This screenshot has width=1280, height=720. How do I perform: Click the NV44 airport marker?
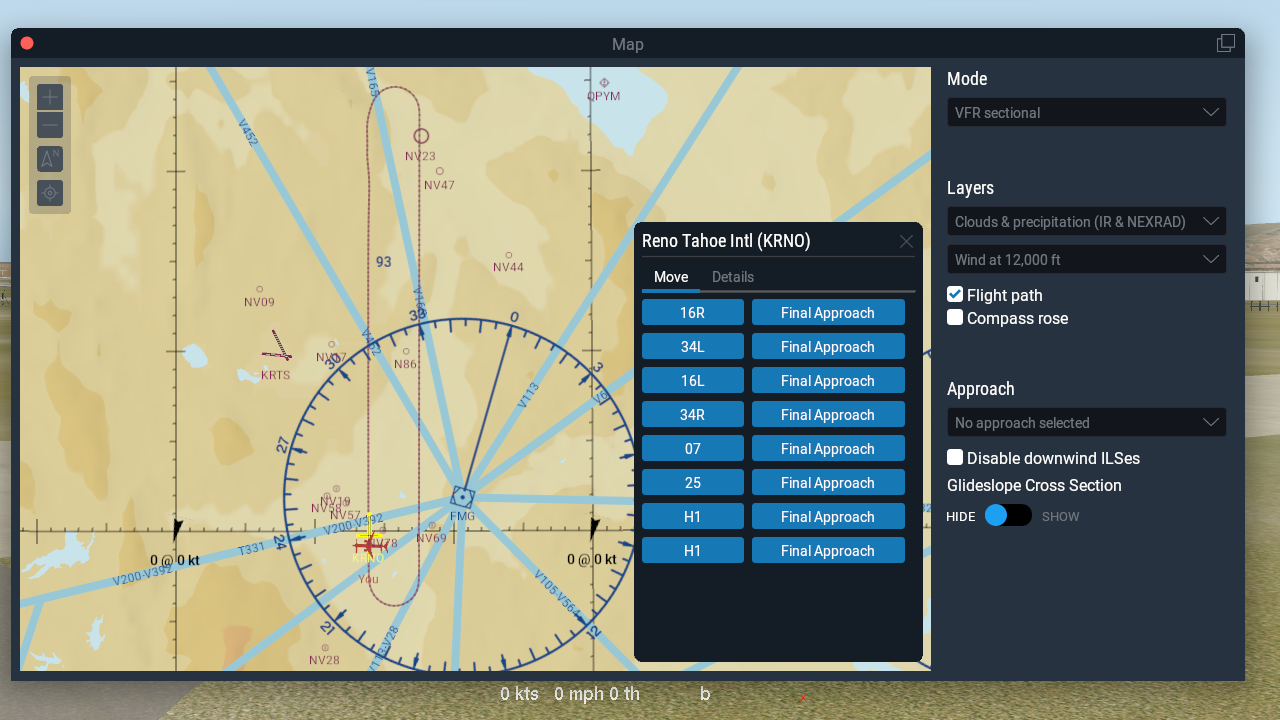pyautogui.click(x=509, y=255)
